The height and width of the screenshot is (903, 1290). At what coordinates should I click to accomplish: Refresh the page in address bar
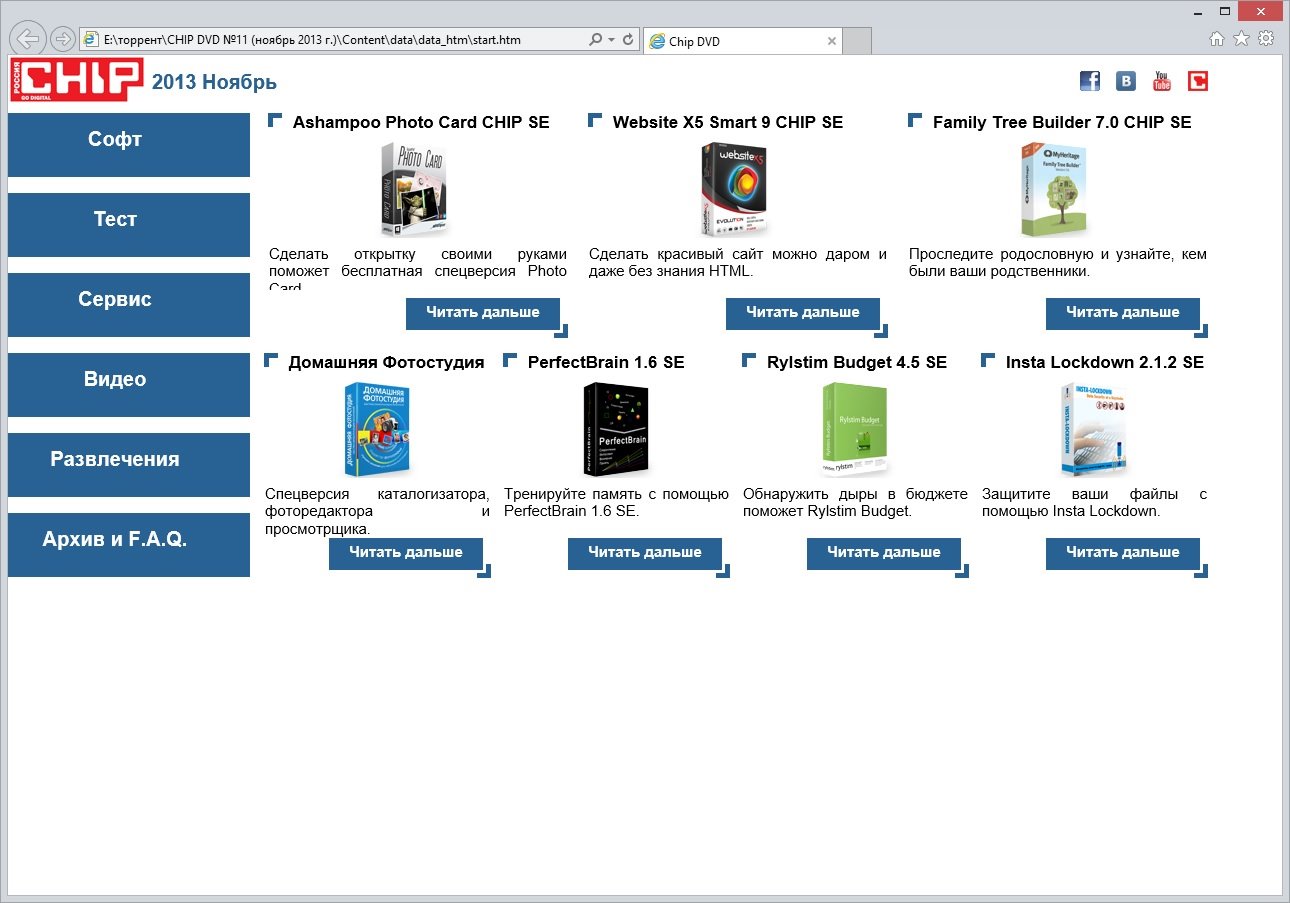coord(628,40)
